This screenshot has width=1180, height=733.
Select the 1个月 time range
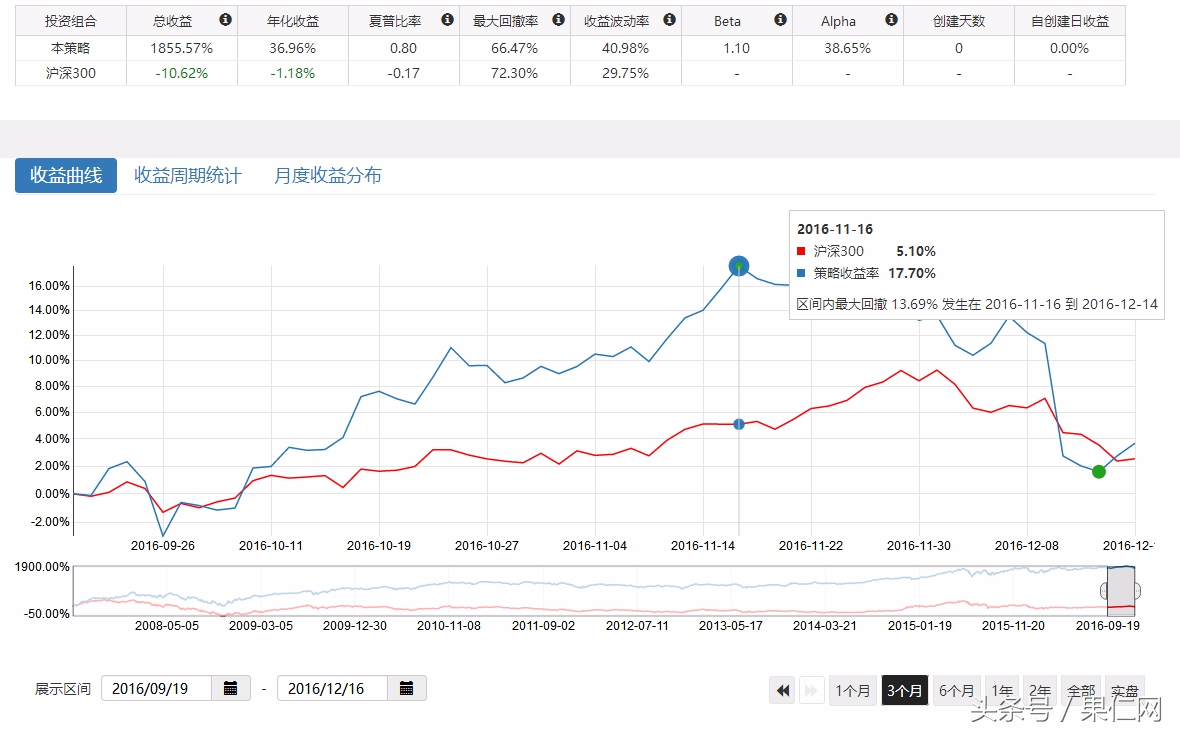[852, 690]
